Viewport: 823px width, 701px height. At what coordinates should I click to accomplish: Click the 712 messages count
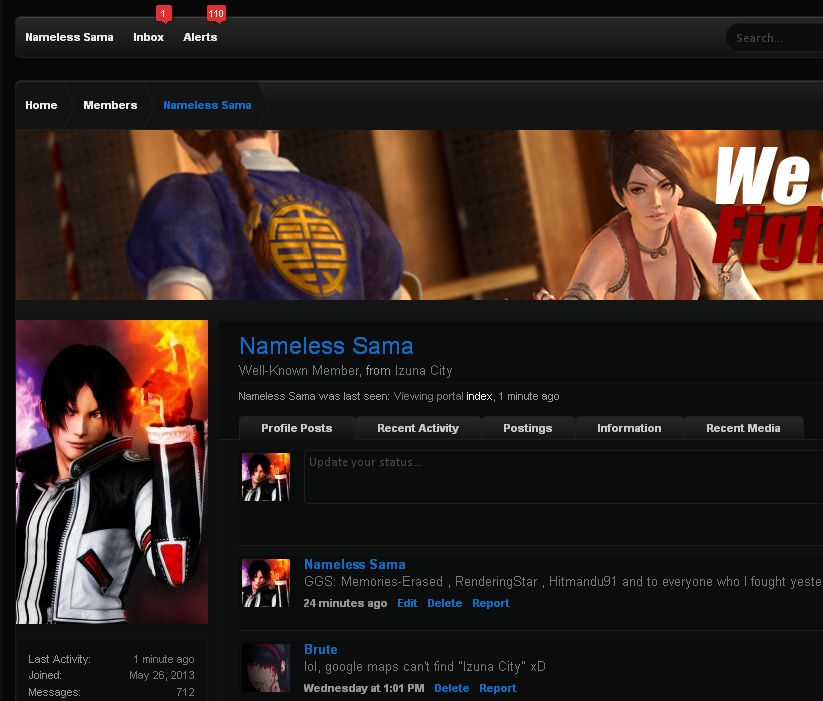click(185, 692)
